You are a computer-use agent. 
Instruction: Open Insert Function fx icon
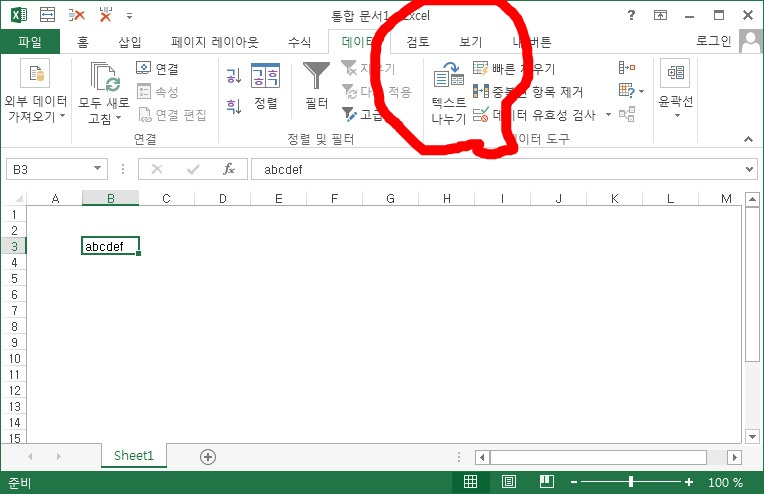click(x=229, y=170)
